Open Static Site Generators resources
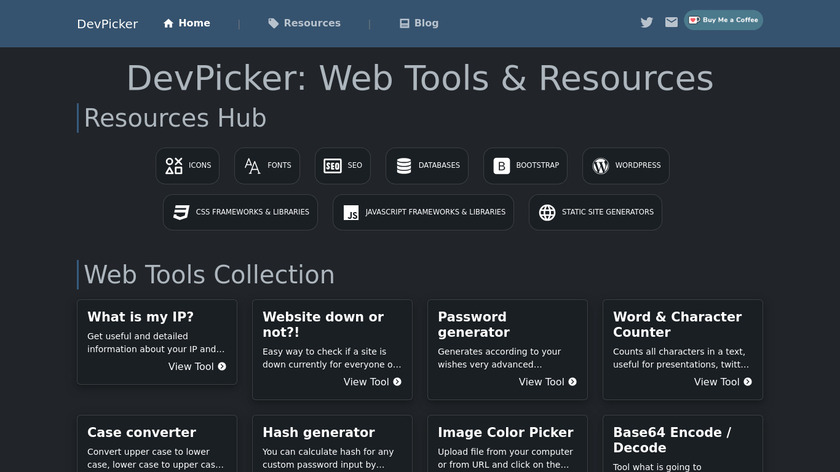840x472 pixels. [x=595, y=212]
